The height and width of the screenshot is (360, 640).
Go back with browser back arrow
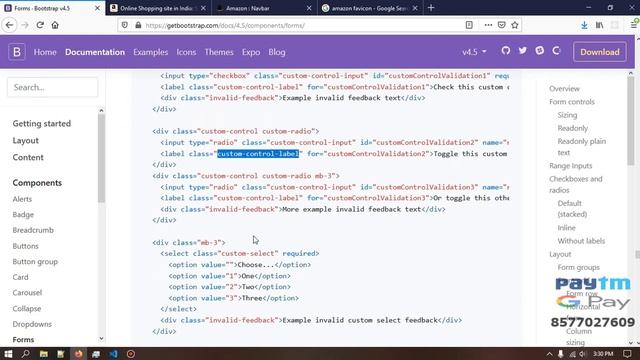tap(9, 25)
